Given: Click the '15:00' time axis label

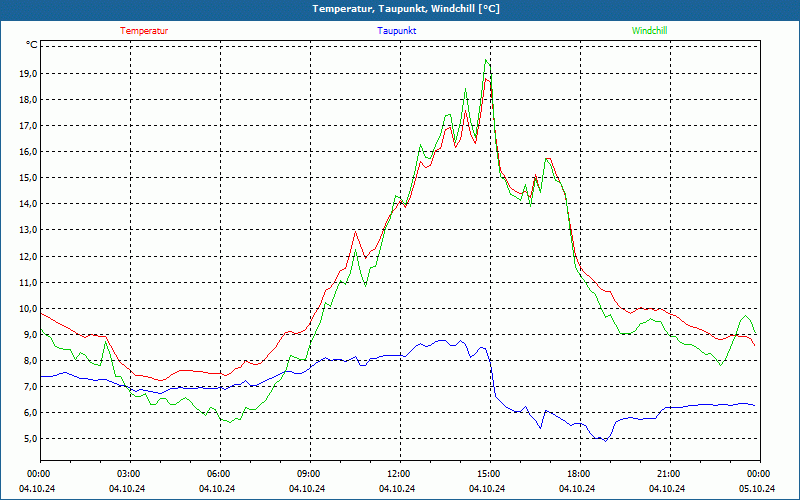Looking at the screenshot, I should click(487, 474).
